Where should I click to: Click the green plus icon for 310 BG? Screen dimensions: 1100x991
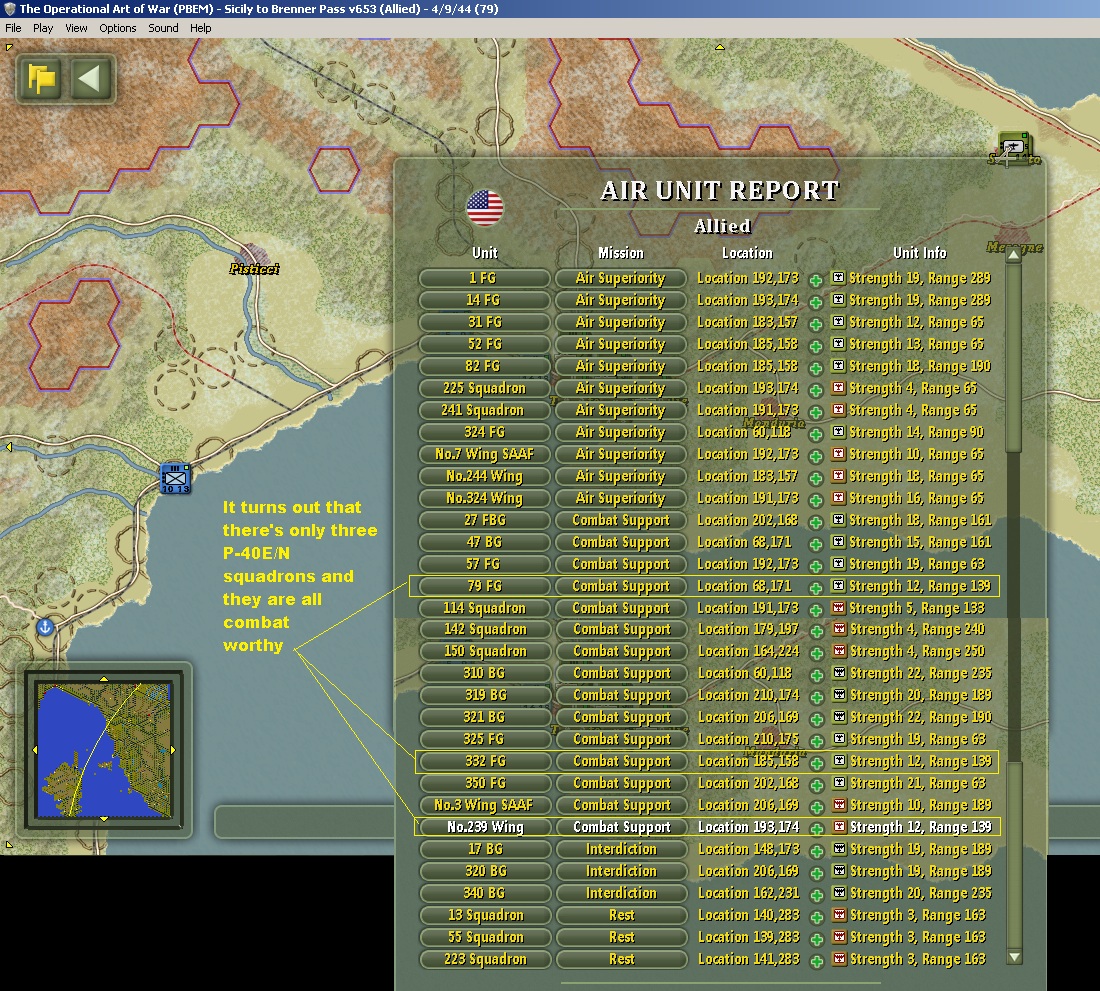click(817, 675)
